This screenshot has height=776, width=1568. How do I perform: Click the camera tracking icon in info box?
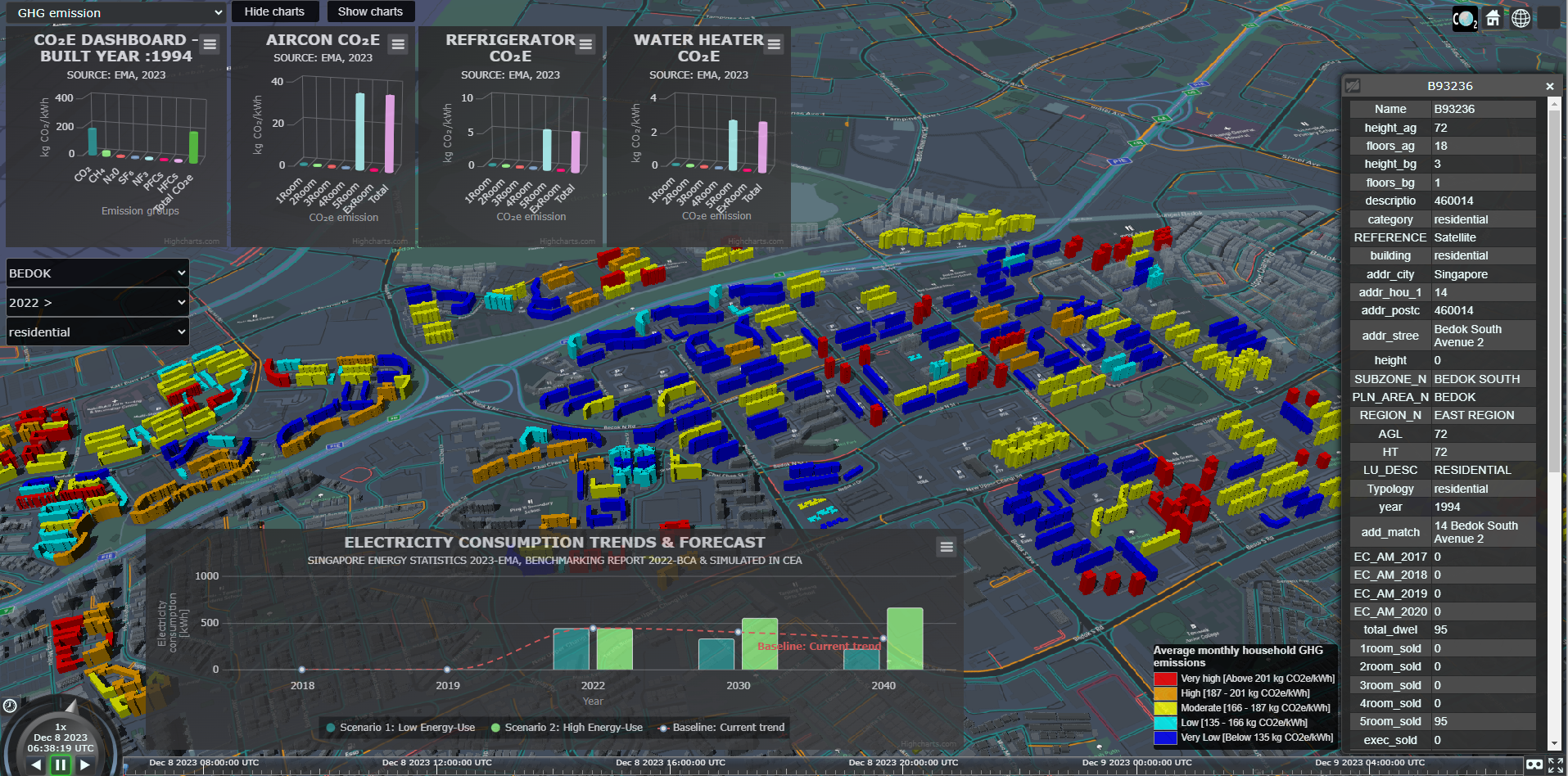point(1353,86)
